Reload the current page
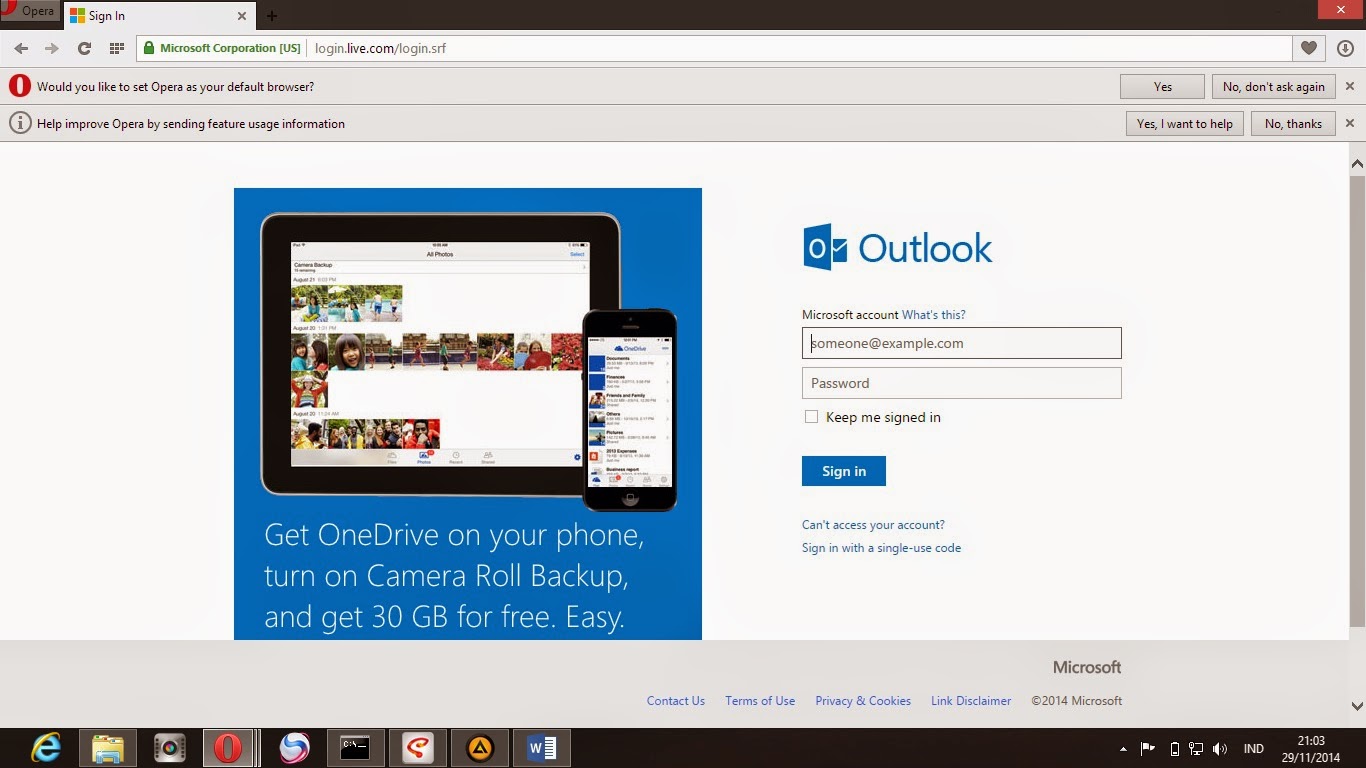The image size is (1366, 768). coord(84,47)
